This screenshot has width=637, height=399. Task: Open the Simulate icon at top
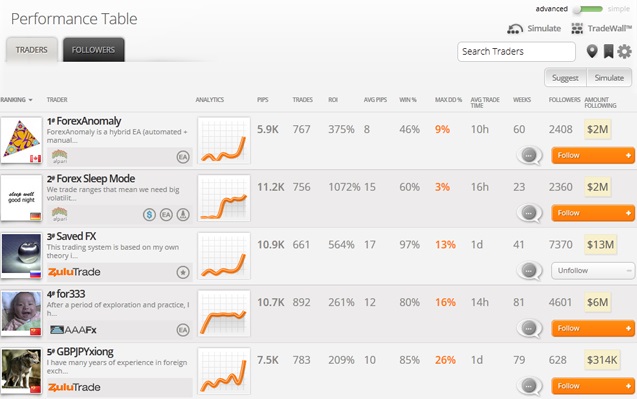(x=515, y=28)
